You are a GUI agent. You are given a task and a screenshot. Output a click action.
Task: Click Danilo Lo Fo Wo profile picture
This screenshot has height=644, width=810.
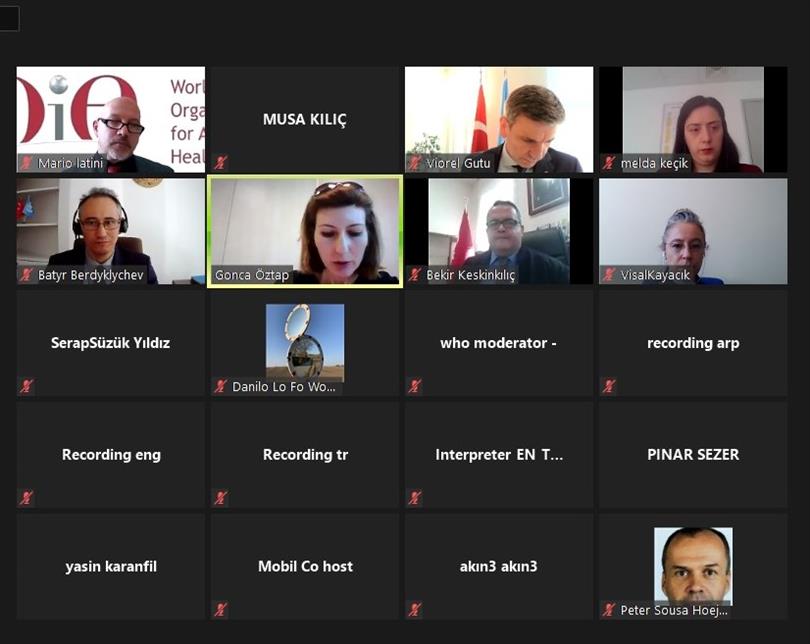305,342
